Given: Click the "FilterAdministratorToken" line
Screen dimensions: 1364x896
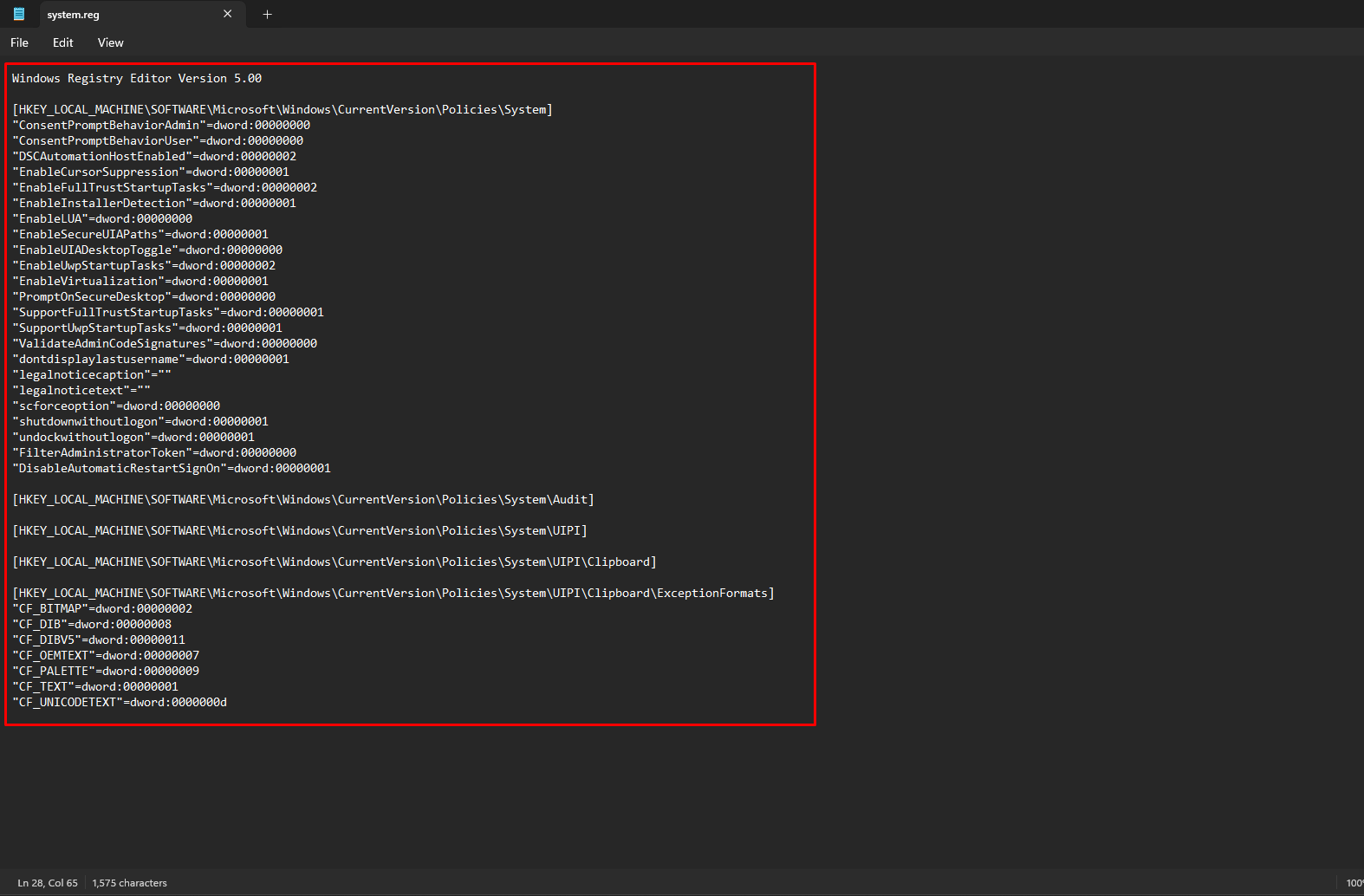Looking at the screenshot, I should point(154,452).
